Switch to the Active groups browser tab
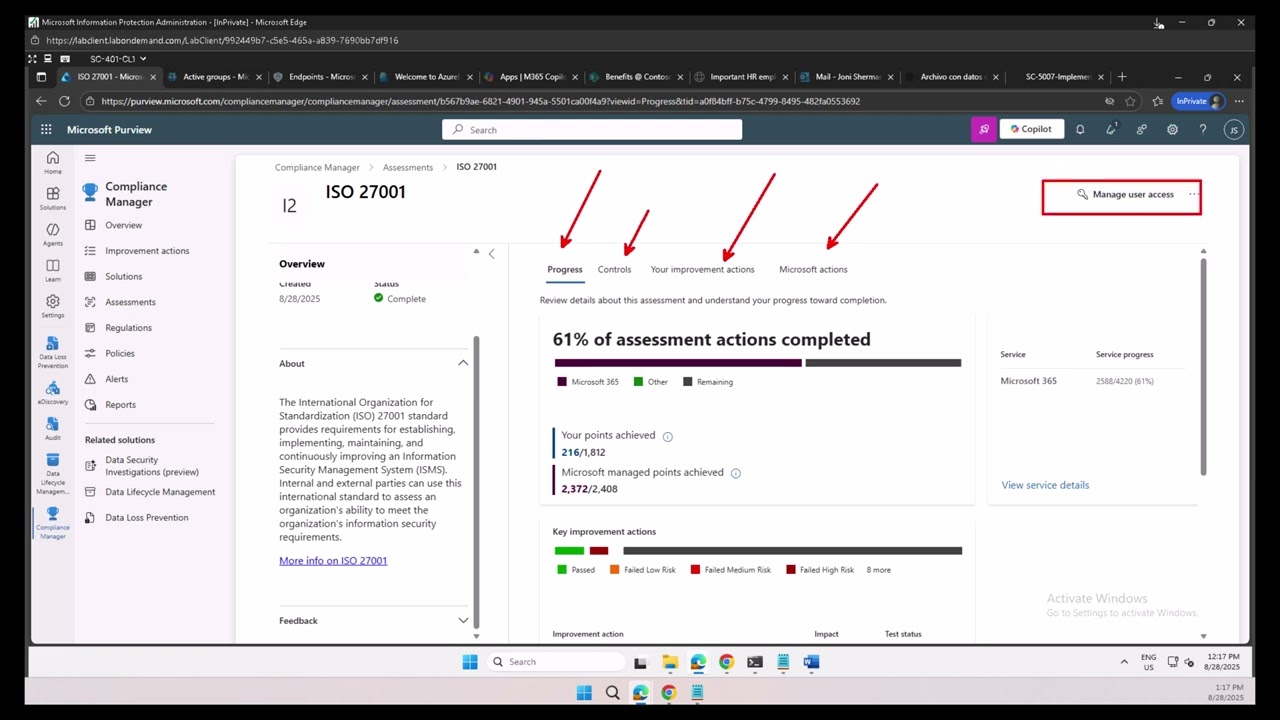The image size is (1280, 720). 216,77
